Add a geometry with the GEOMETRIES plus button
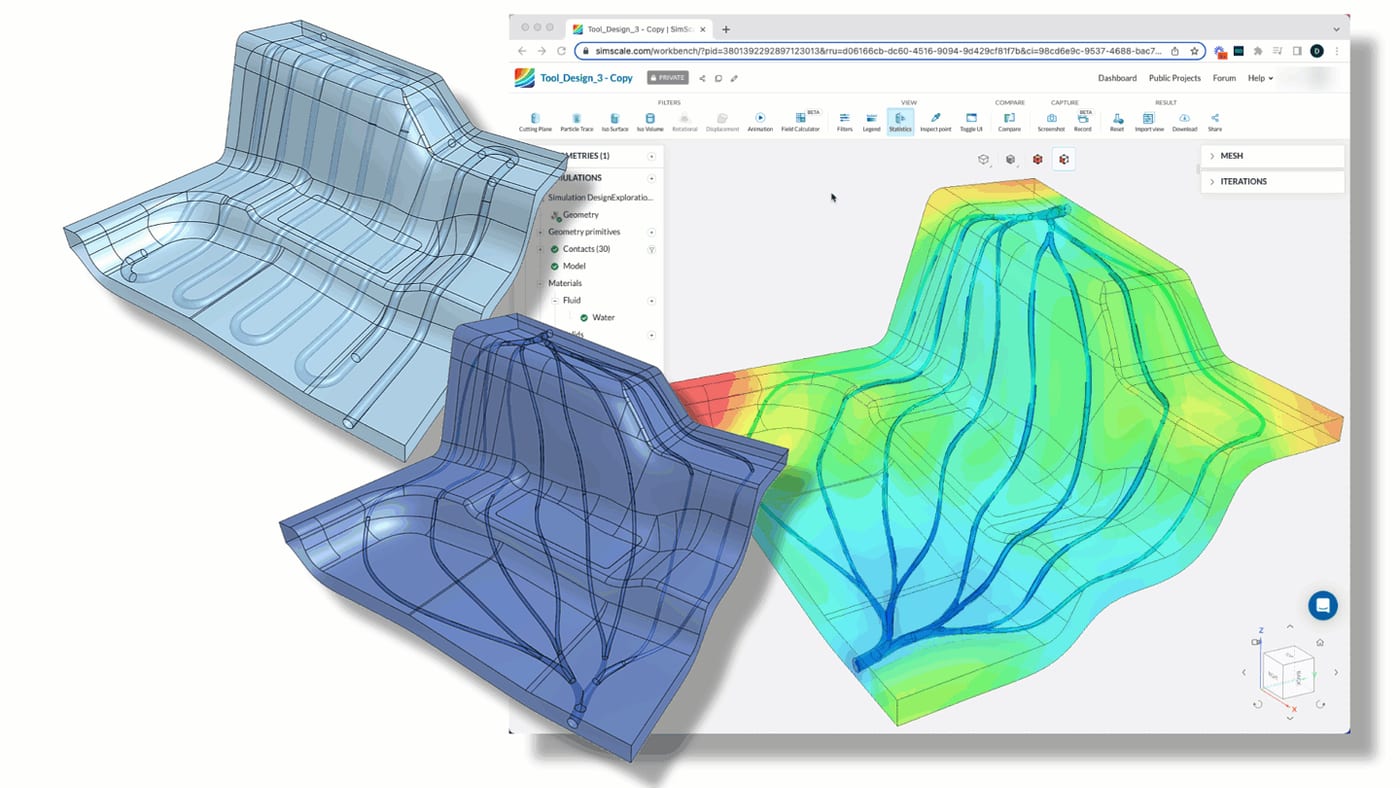The width and height of the screenshot is (1400, 788). 652,156
